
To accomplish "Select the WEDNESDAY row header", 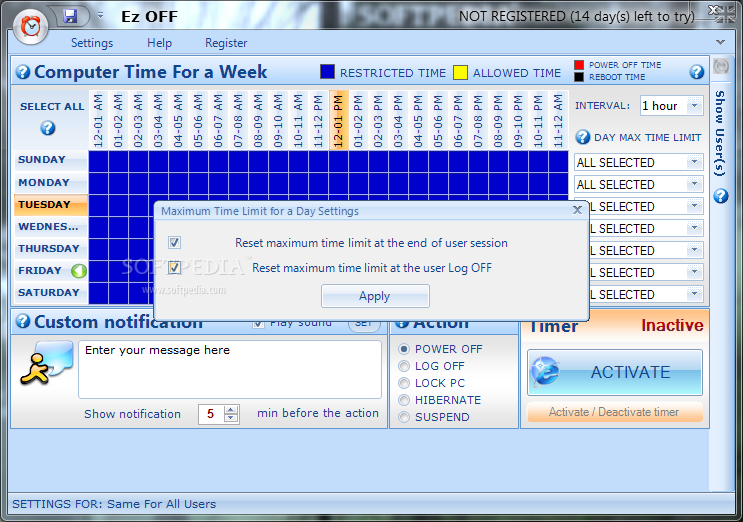I will (x=51, y=226).
